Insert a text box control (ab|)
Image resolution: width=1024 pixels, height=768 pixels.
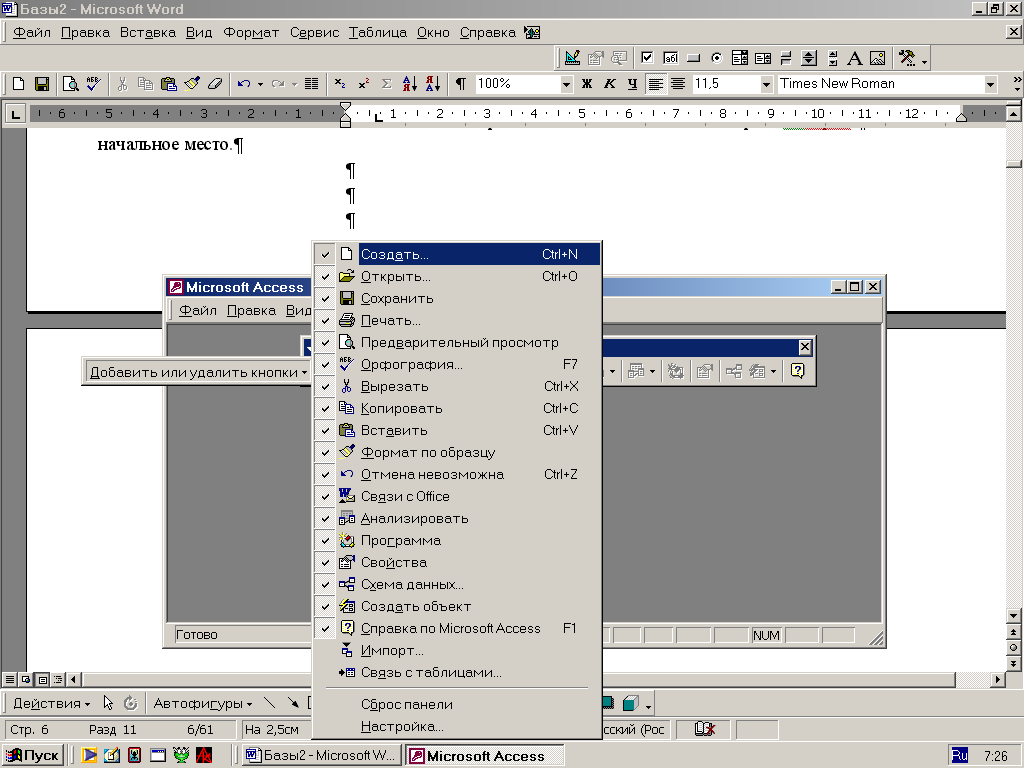[671, 58]
